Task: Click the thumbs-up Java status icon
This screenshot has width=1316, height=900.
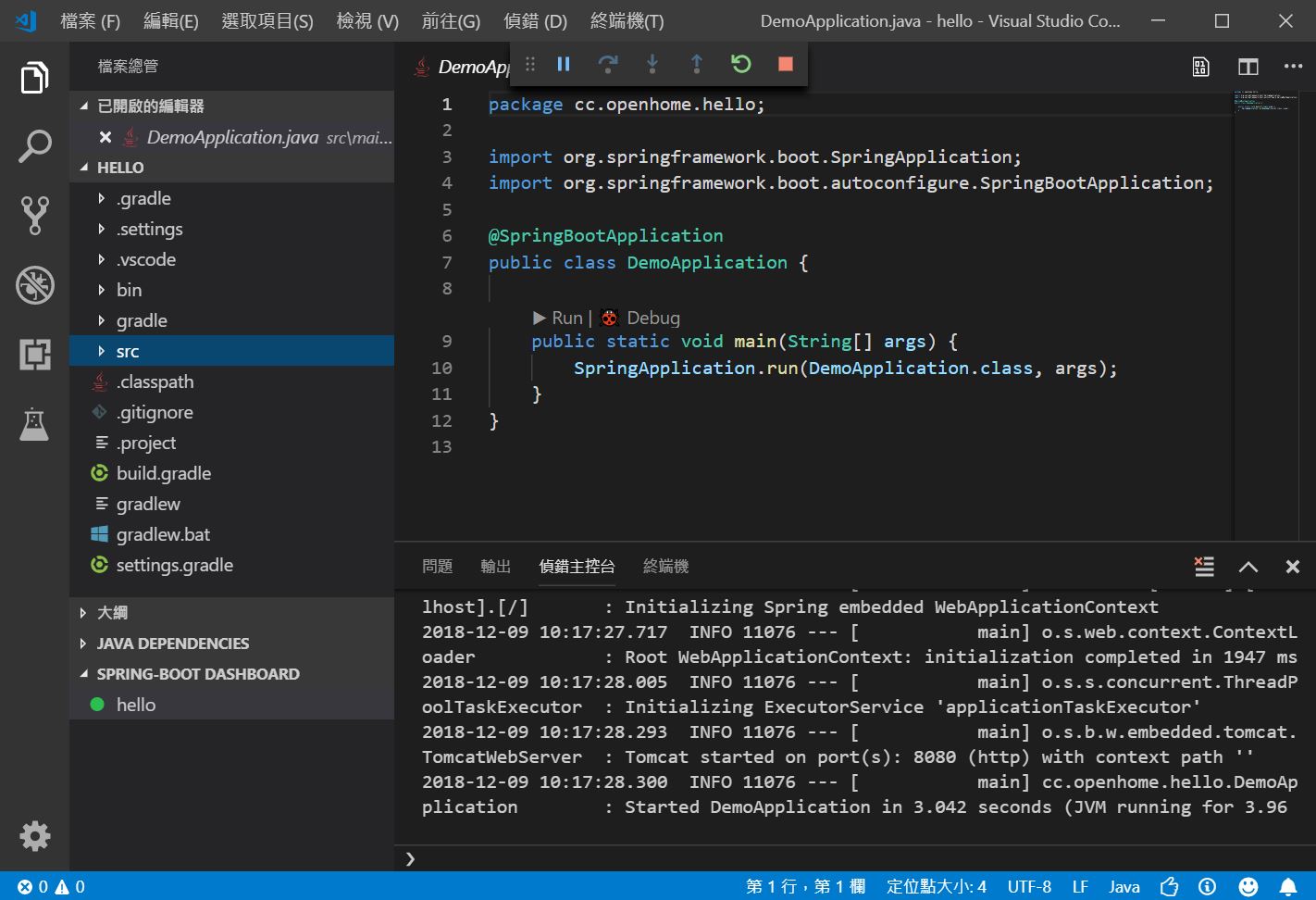Action: pos(1169,886)
